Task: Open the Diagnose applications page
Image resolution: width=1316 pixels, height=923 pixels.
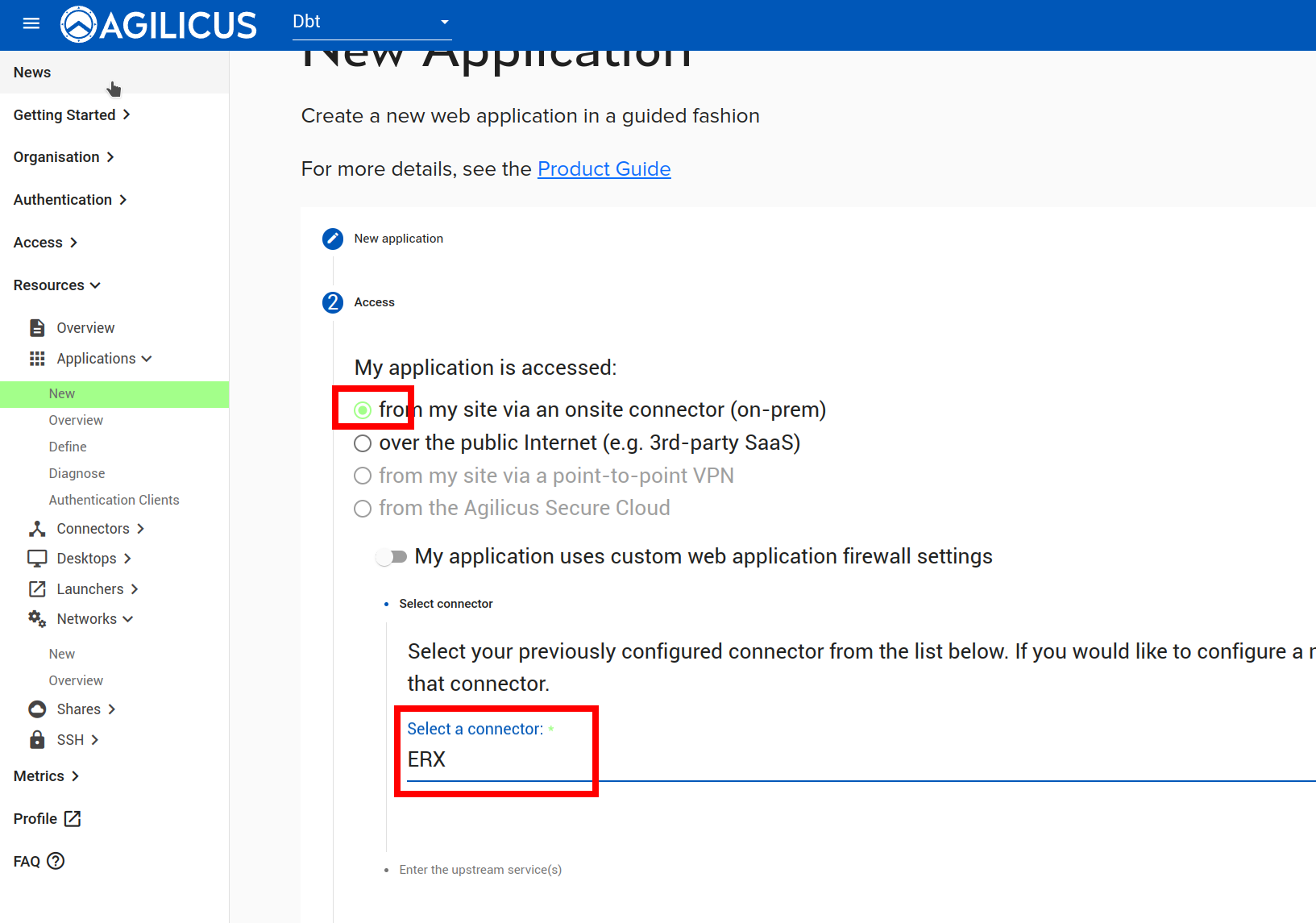Action: [77, 473]
